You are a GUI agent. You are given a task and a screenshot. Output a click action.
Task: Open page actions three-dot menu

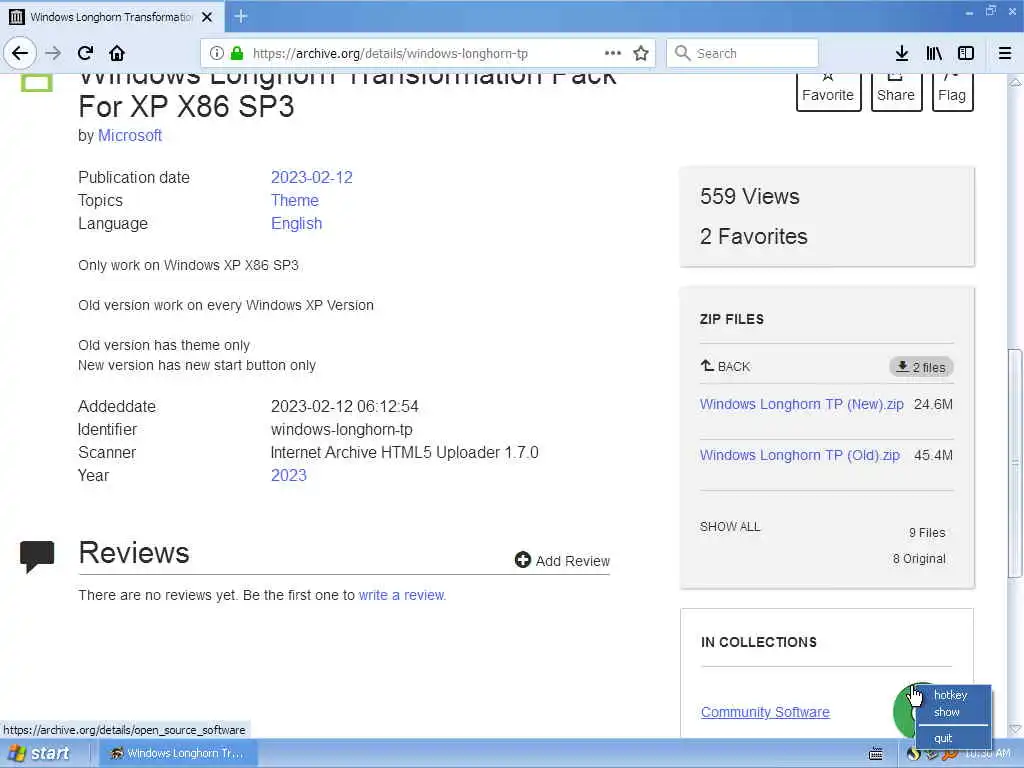[613, 53]
